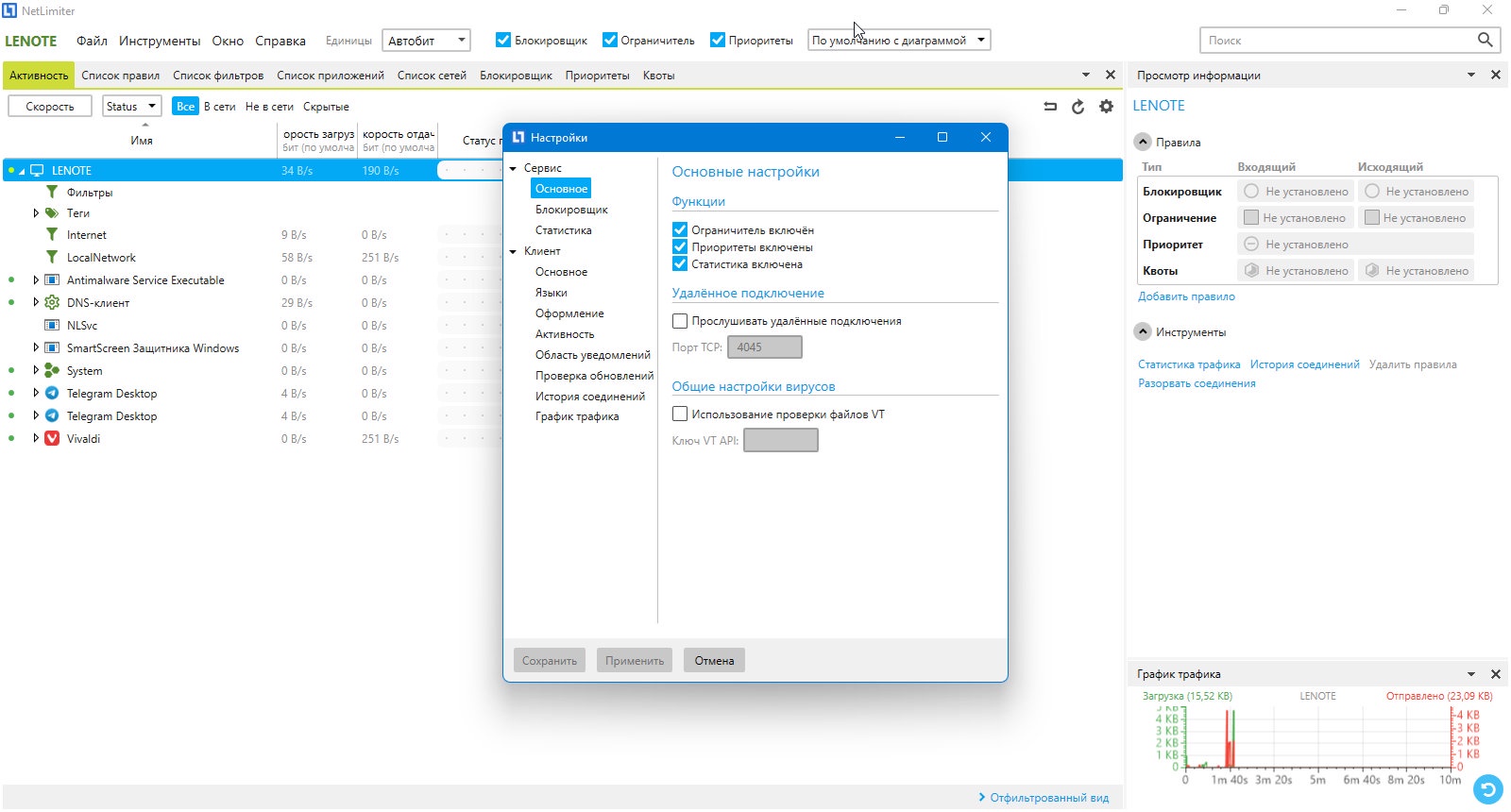Viewport: 1511px width, 812px height.
Task: Click the search magnifier icon
Action: click(x=1485, y=40)
